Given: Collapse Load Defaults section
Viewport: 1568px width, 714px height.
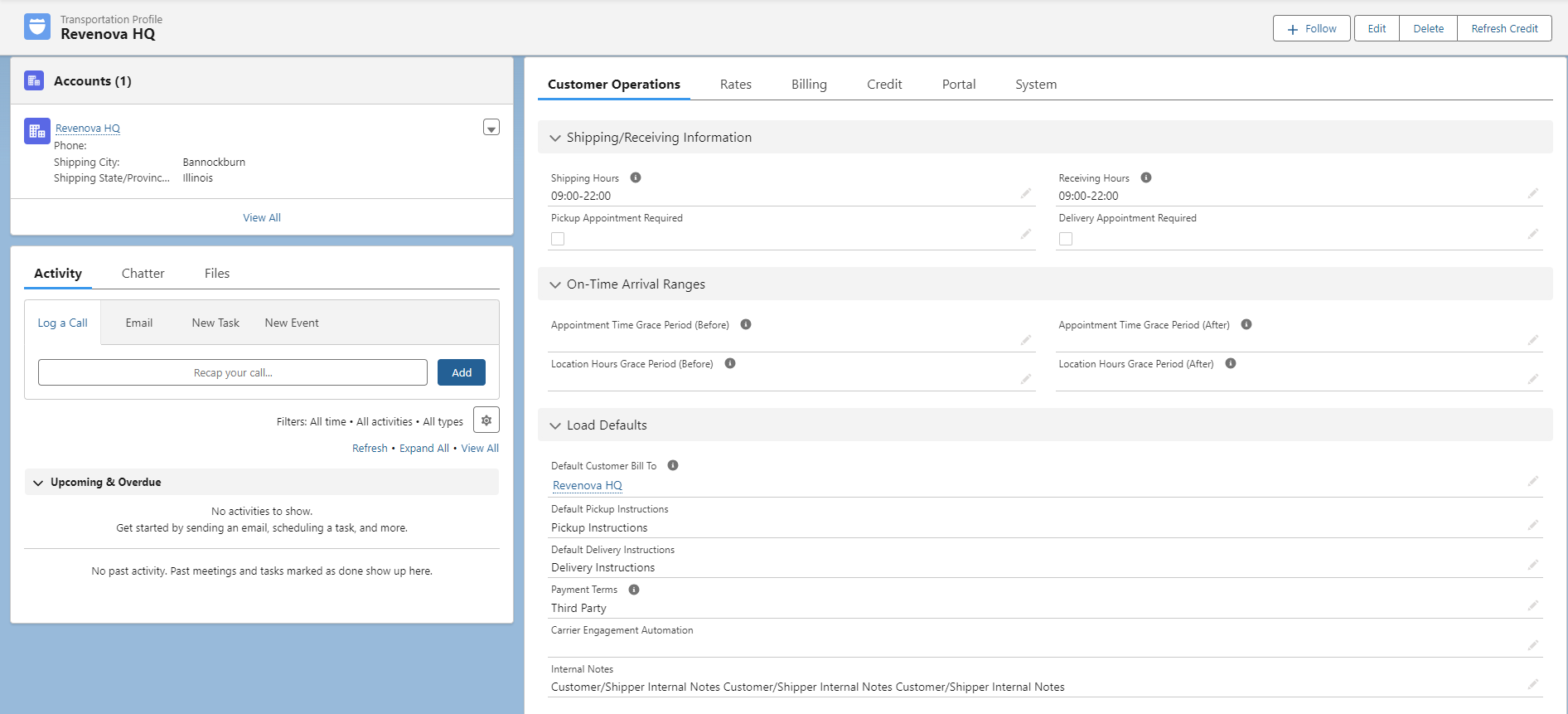Looking at the screenshot, I should point(555,425).
